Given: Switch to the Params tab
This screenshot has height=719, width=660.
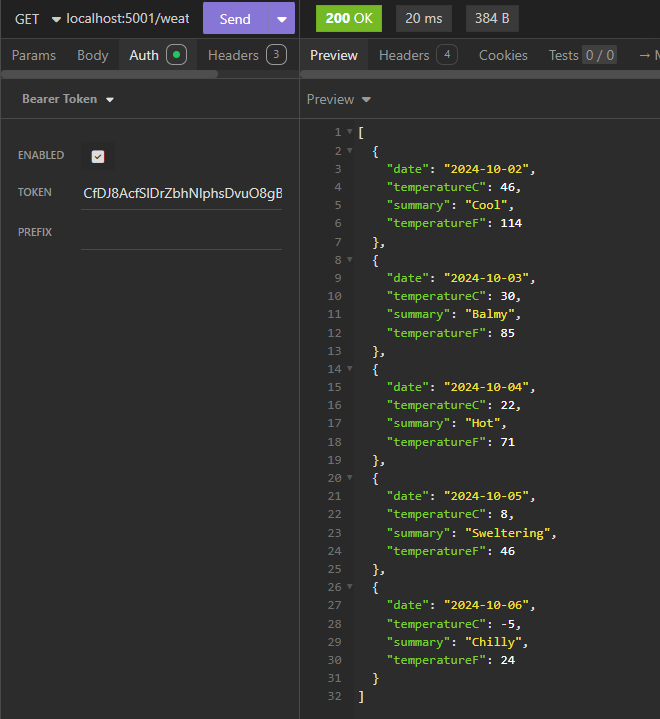Looking at the screenshot, I should click(34, 55).
